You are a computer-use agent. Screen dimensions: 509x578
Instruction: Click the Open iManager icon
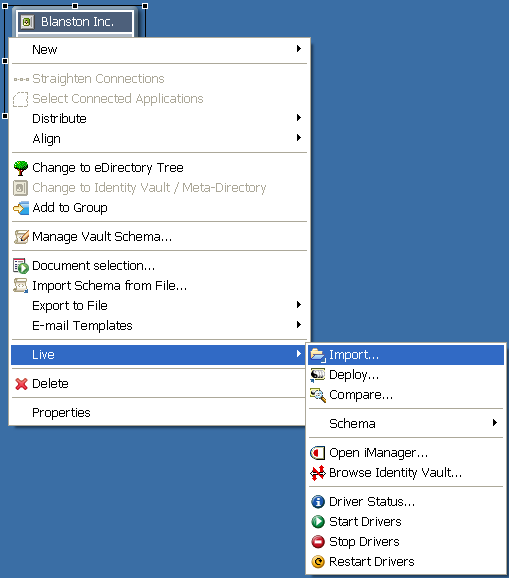(x=318, y=453)
